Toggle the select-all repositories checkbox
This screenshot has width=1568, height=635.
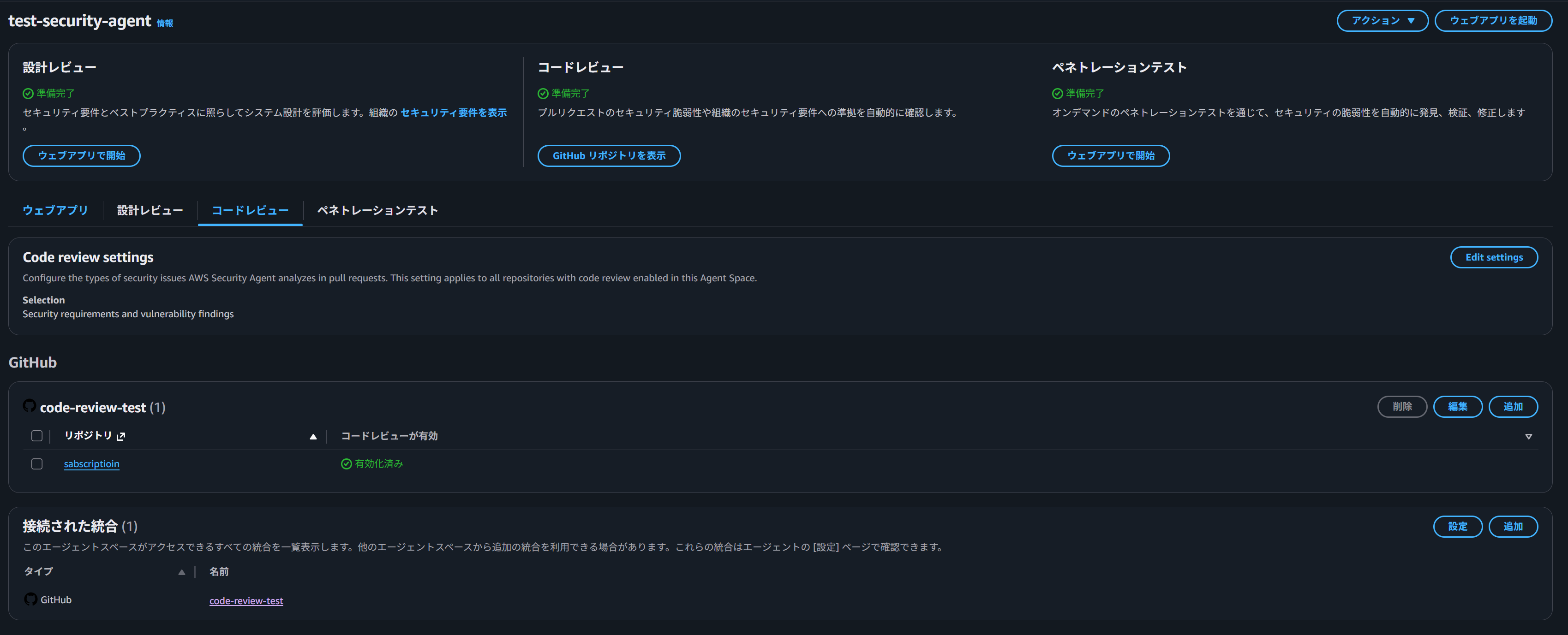(x=37, y=436)
